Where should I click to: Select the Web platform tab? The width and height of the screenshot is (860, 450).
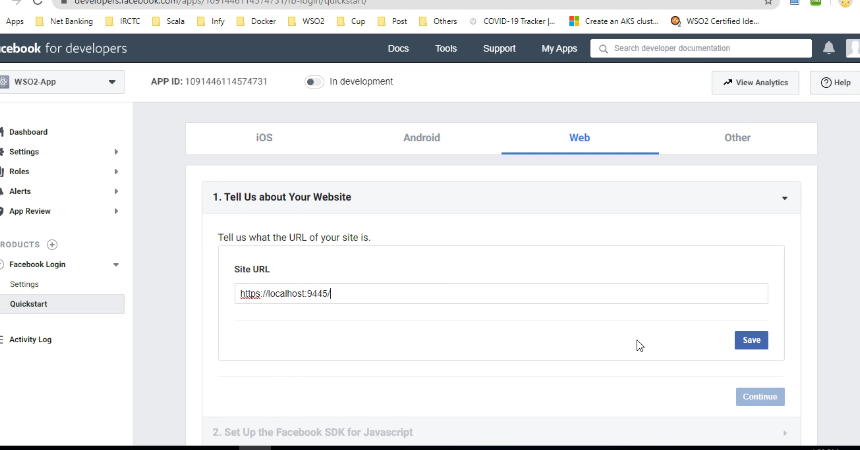[580, 138]
